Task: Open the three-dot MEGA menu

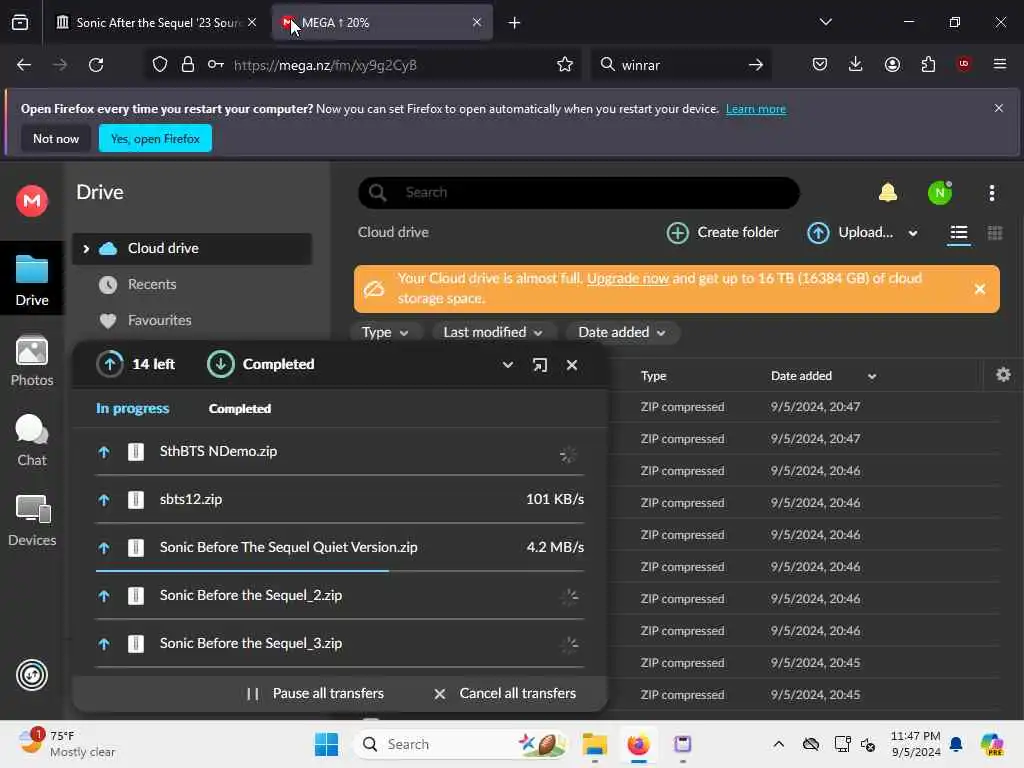Action: pos(991,193)
